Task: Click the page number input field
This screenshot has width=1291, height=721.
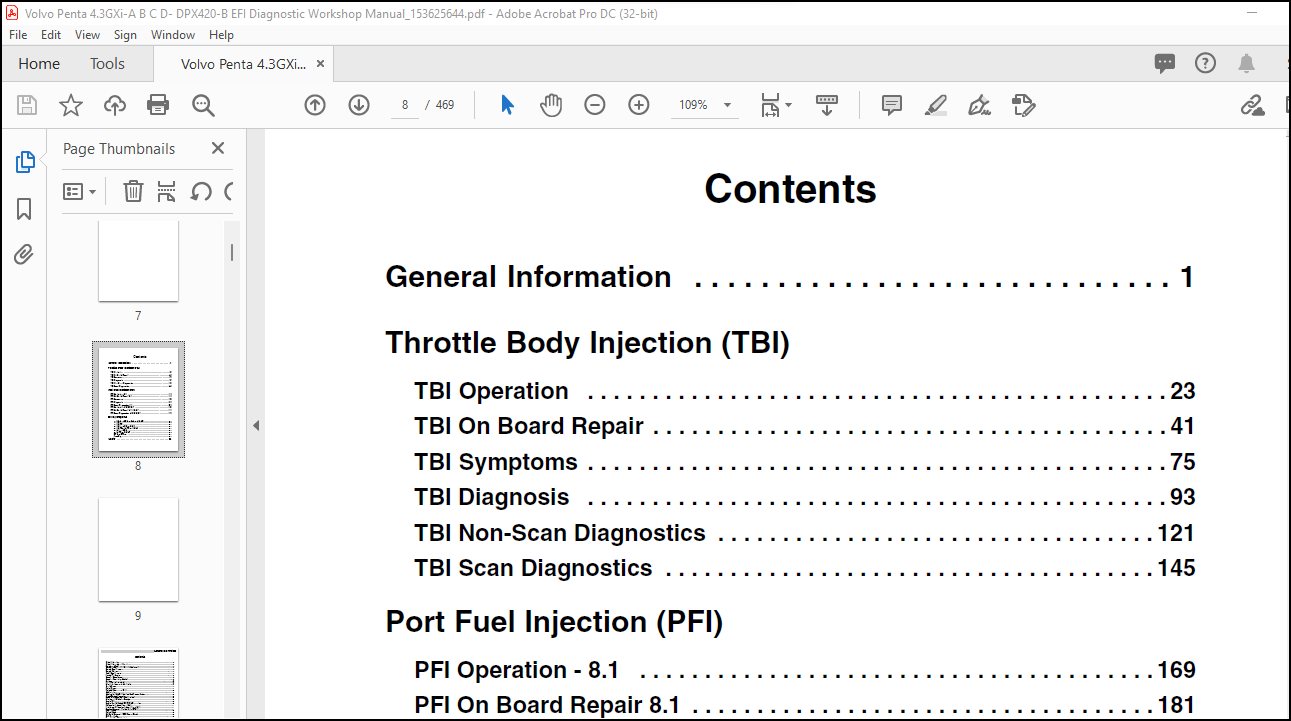Action: click(x=404, y=105)
